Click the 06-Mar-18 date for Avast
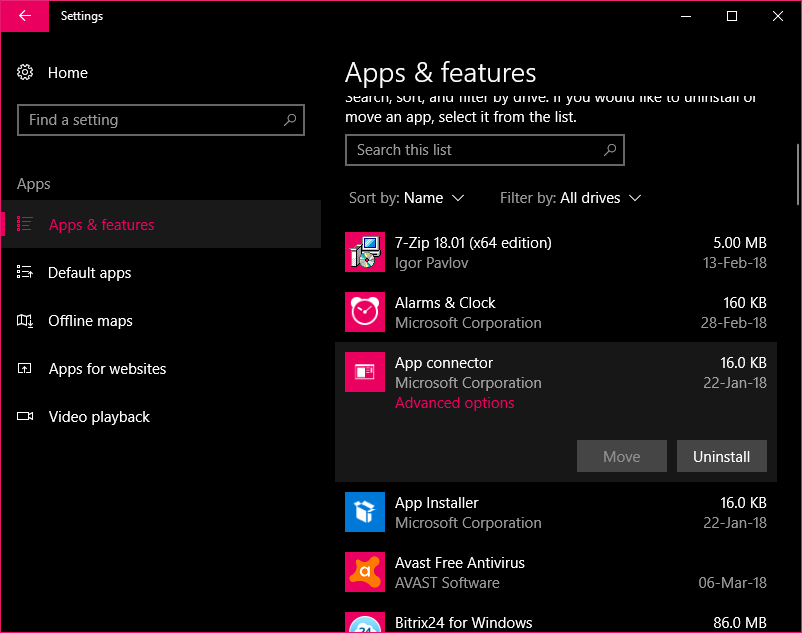Screen dimensions: 802x633 pos(732,582)
